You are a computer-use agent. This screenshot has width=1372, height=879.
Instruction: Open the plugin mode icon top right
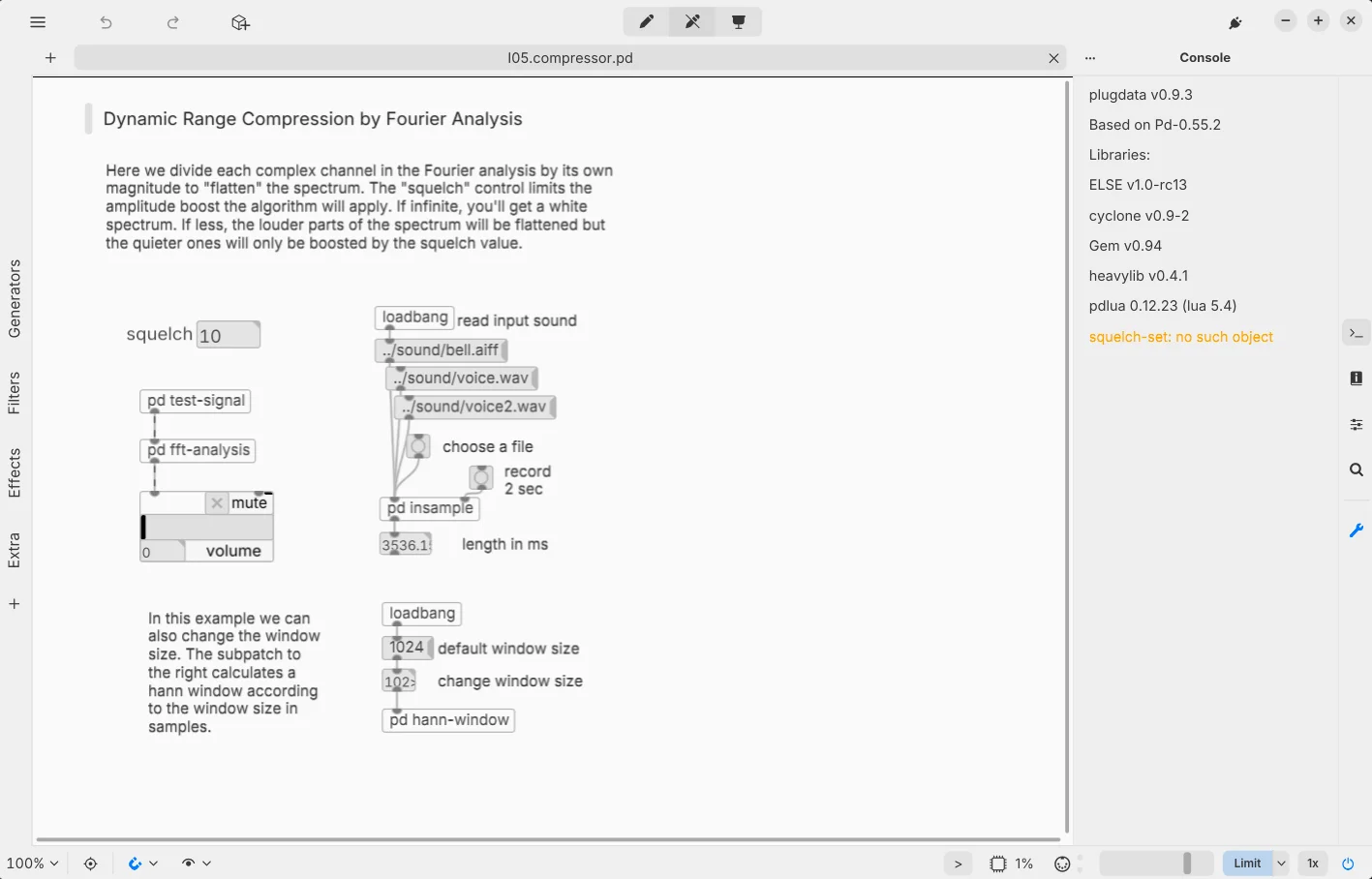point(1235,22)
